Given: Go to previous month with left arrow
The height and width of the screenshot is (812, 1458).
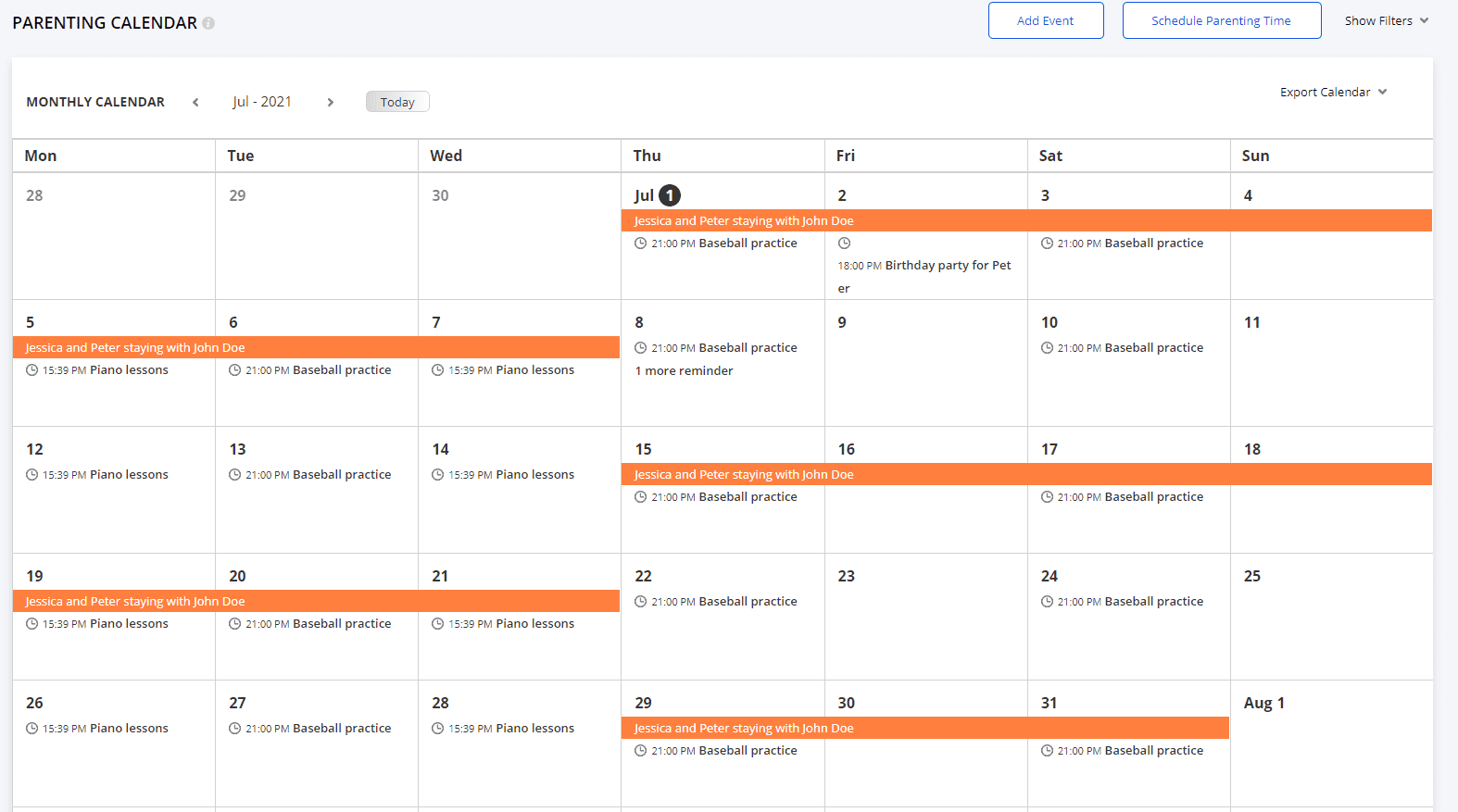Looking at the screenshot, I should pyautogui.click(x=195, y=103).
